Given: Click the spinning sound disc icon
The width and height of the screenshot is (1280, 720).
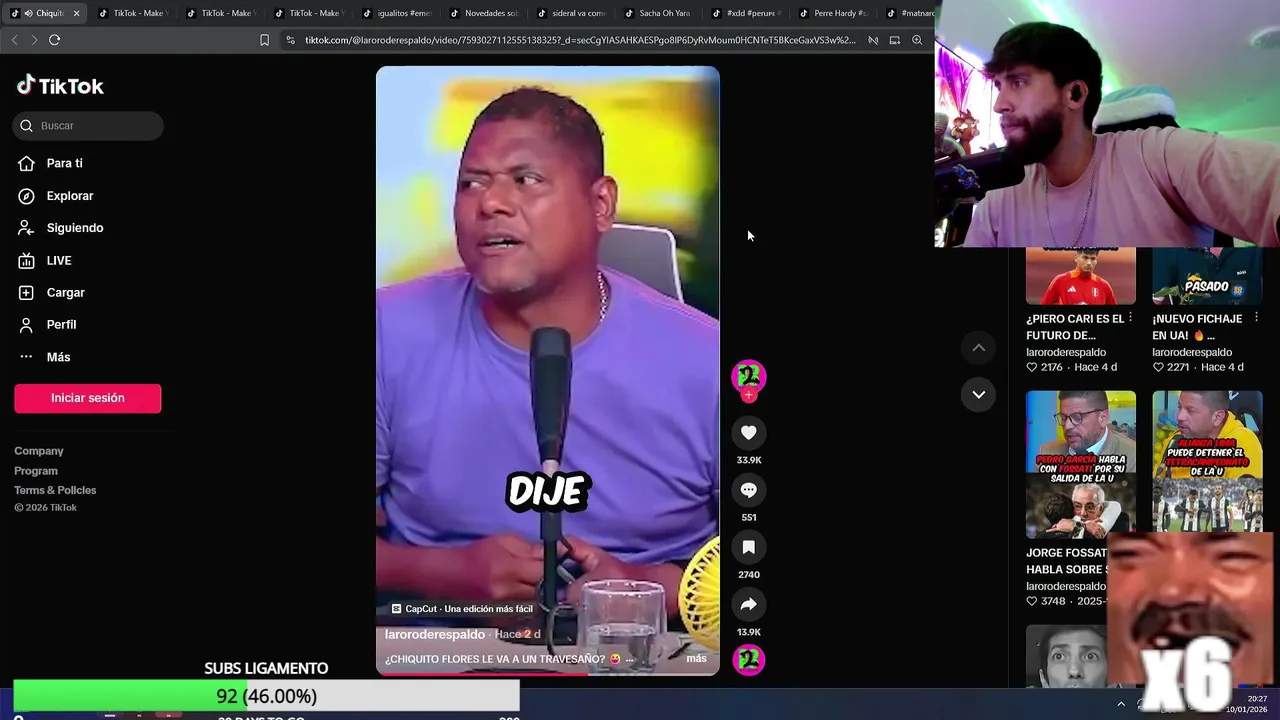Looking at the screenshot, I should (x=748, y=660).
